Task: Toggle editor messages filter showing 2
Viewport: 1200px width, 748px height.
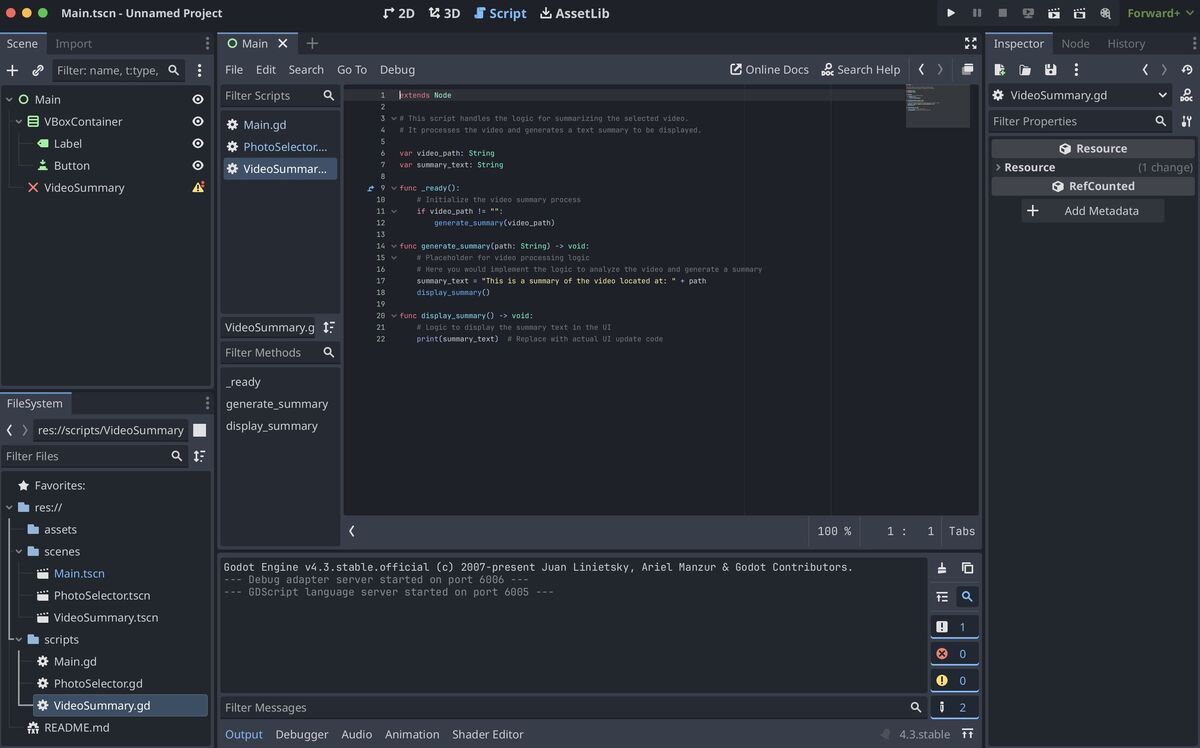Action: pyautogui.click(x=954, y=707)
